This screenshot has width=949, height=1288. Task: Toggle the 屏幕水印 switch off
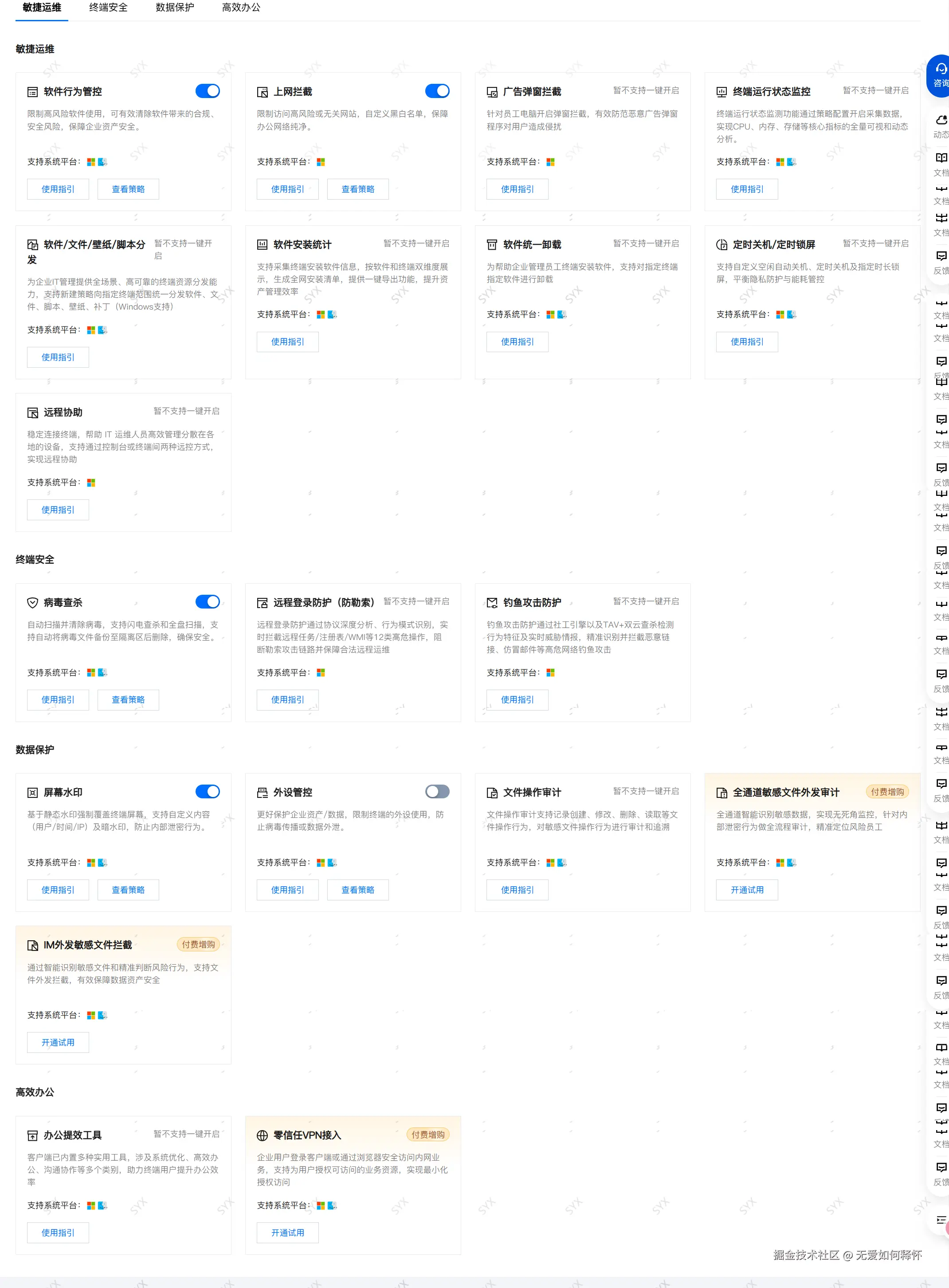[208, 792]
